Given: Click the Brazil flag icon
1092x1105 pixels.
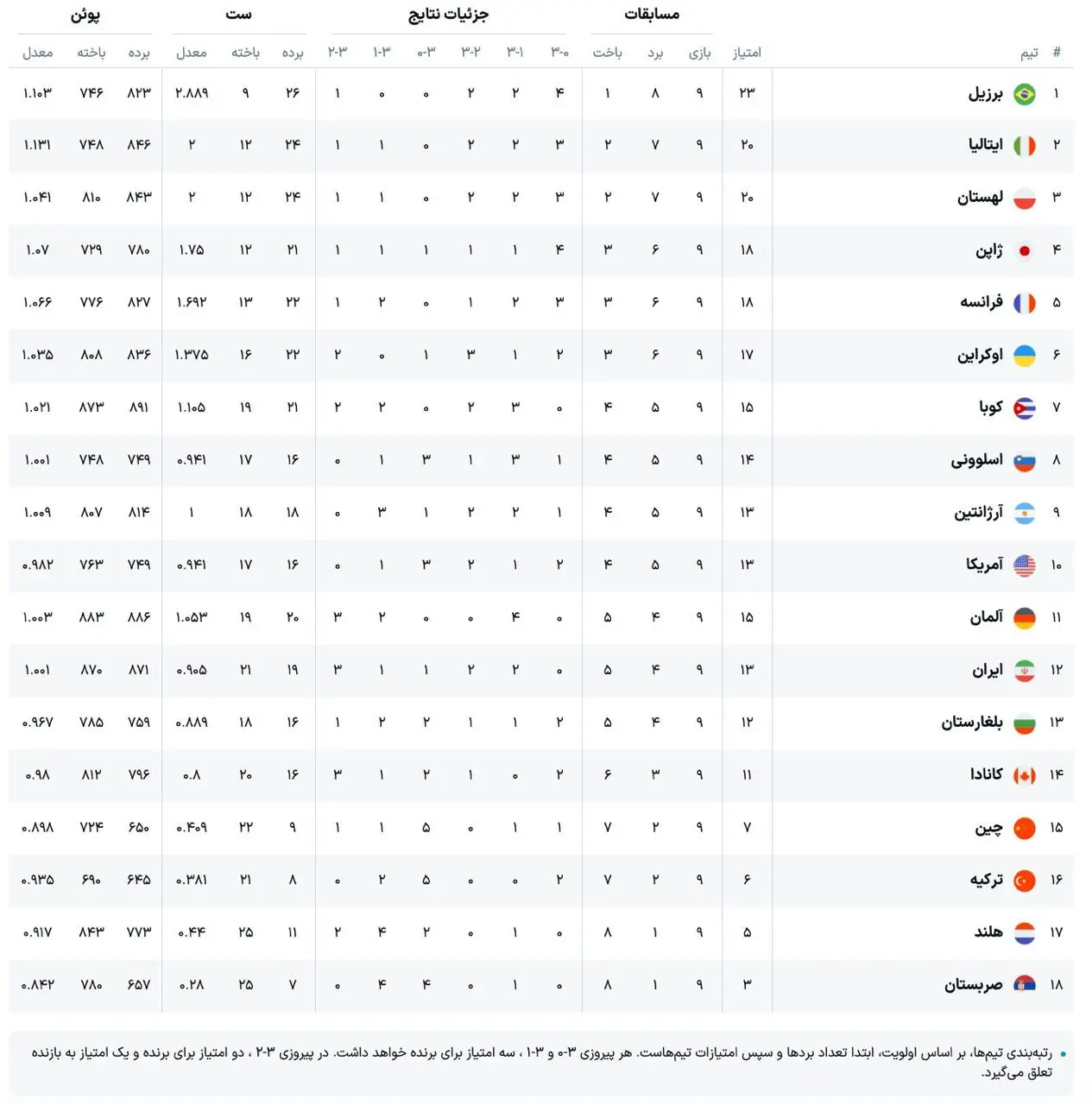Looking at the screenshot, I should click(1024, 94).
